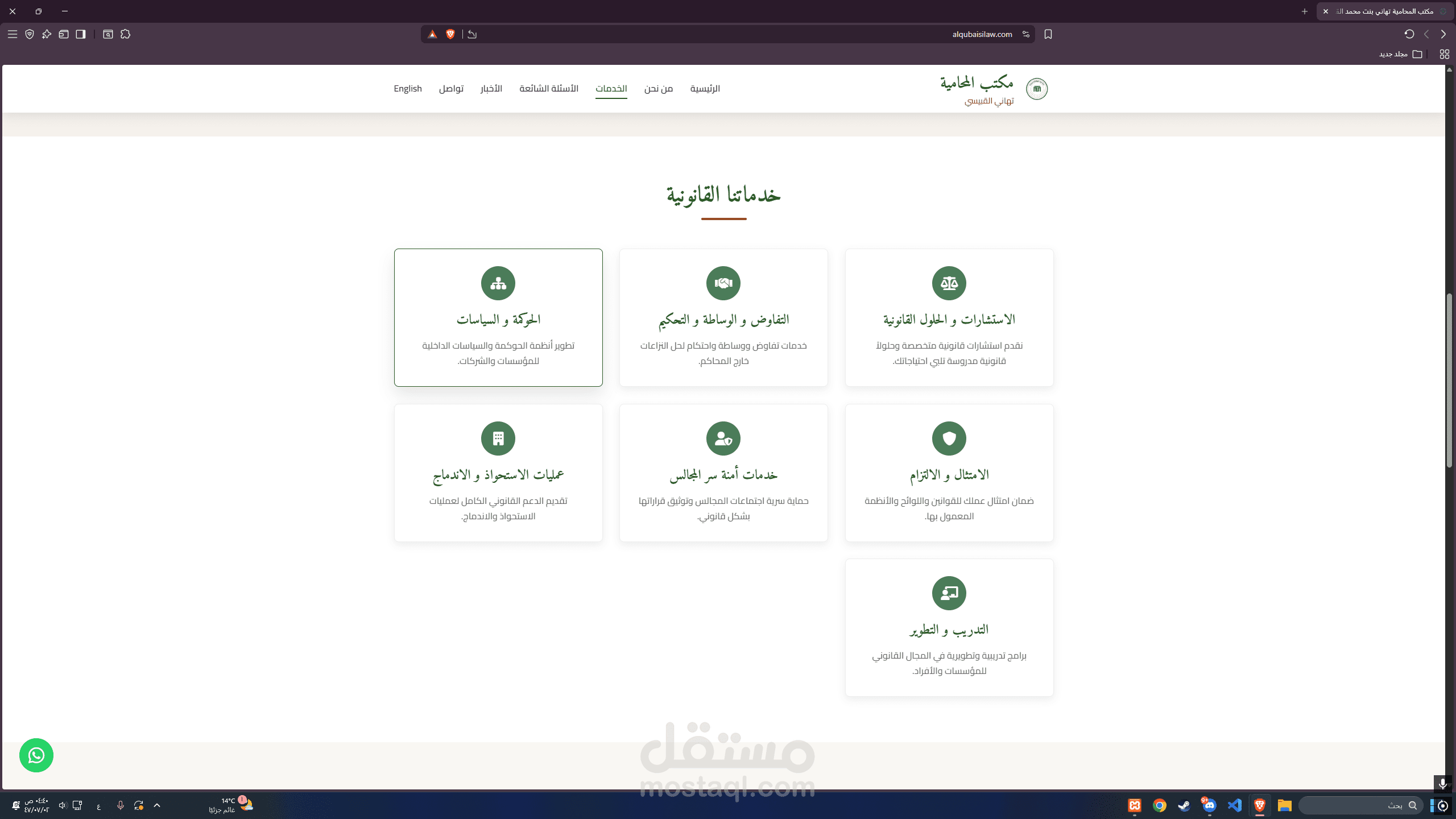Toggle site settings icon in address bar
1456x819 pixels.
point(1026,34)
